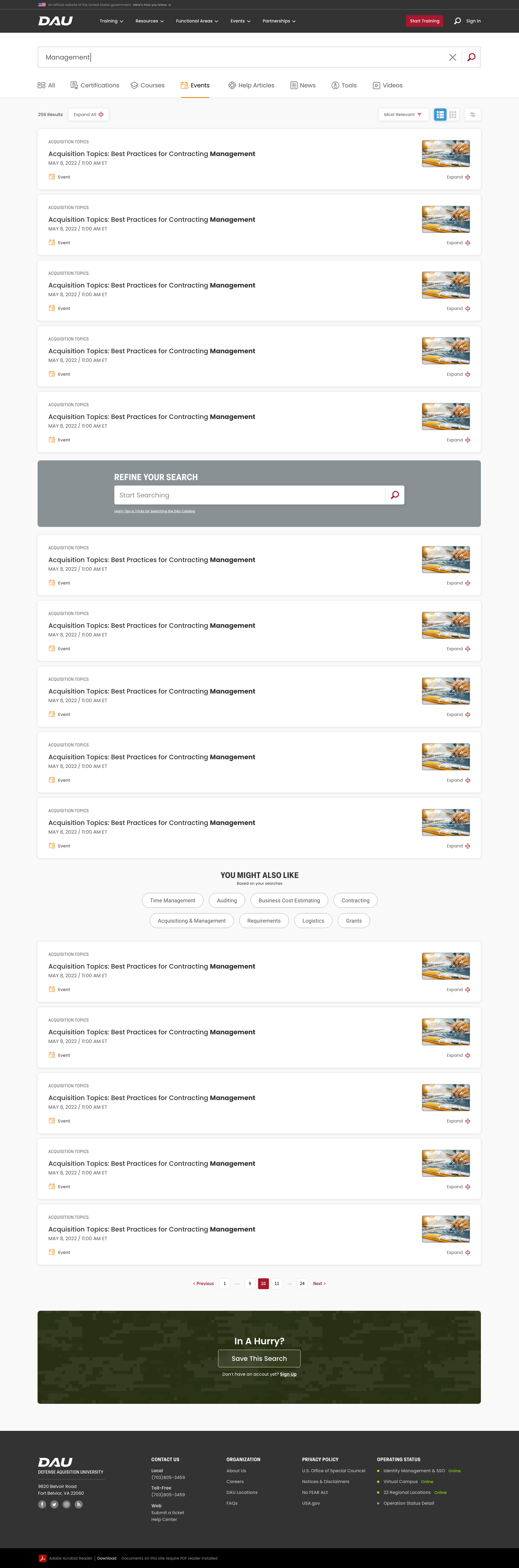Select the Grants suggestion tag
Viewport: 519px width, 1568px height.
click(354, 920)
